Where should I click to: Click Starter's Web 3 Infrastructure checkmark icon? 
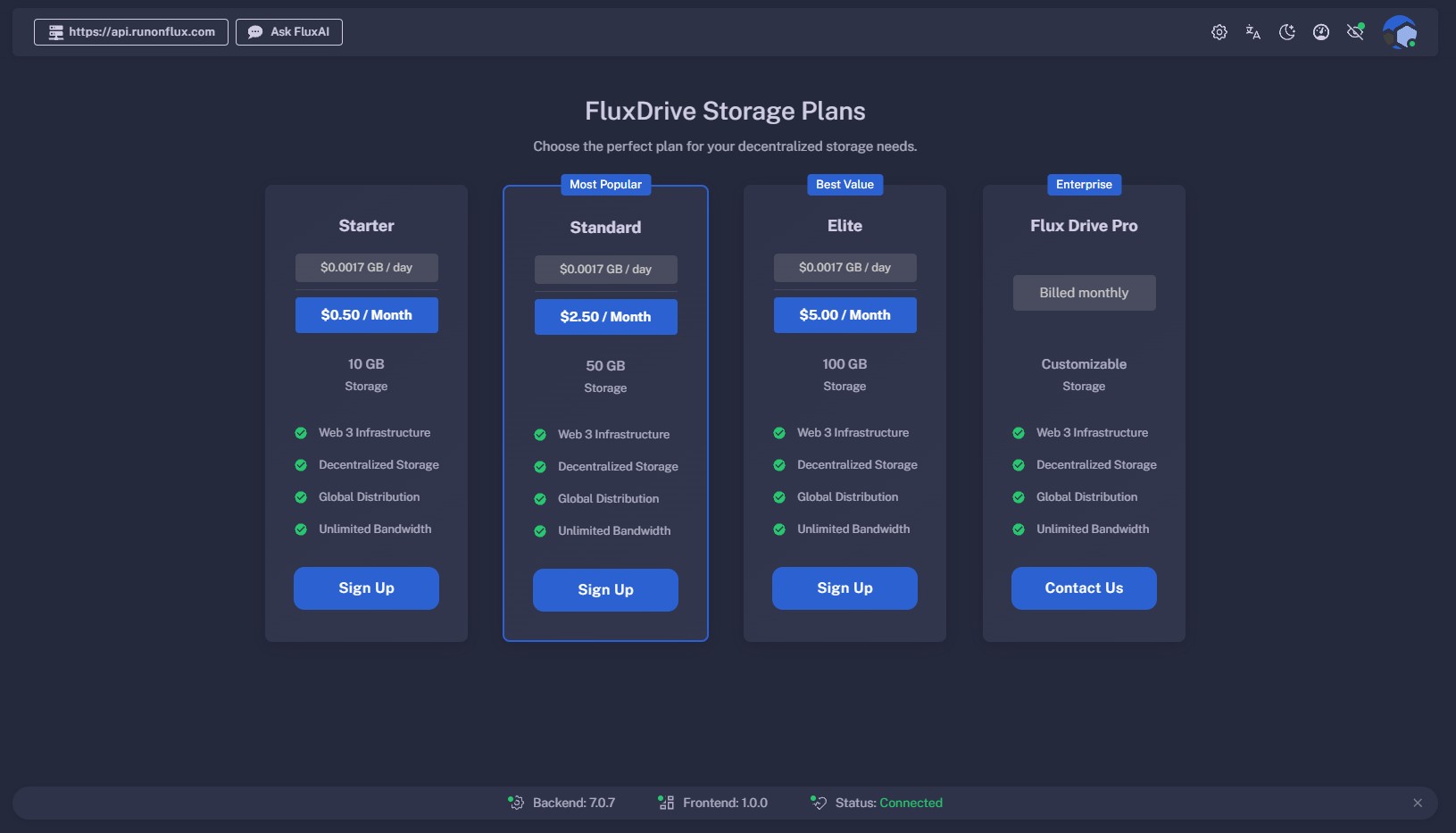[301, 433]
